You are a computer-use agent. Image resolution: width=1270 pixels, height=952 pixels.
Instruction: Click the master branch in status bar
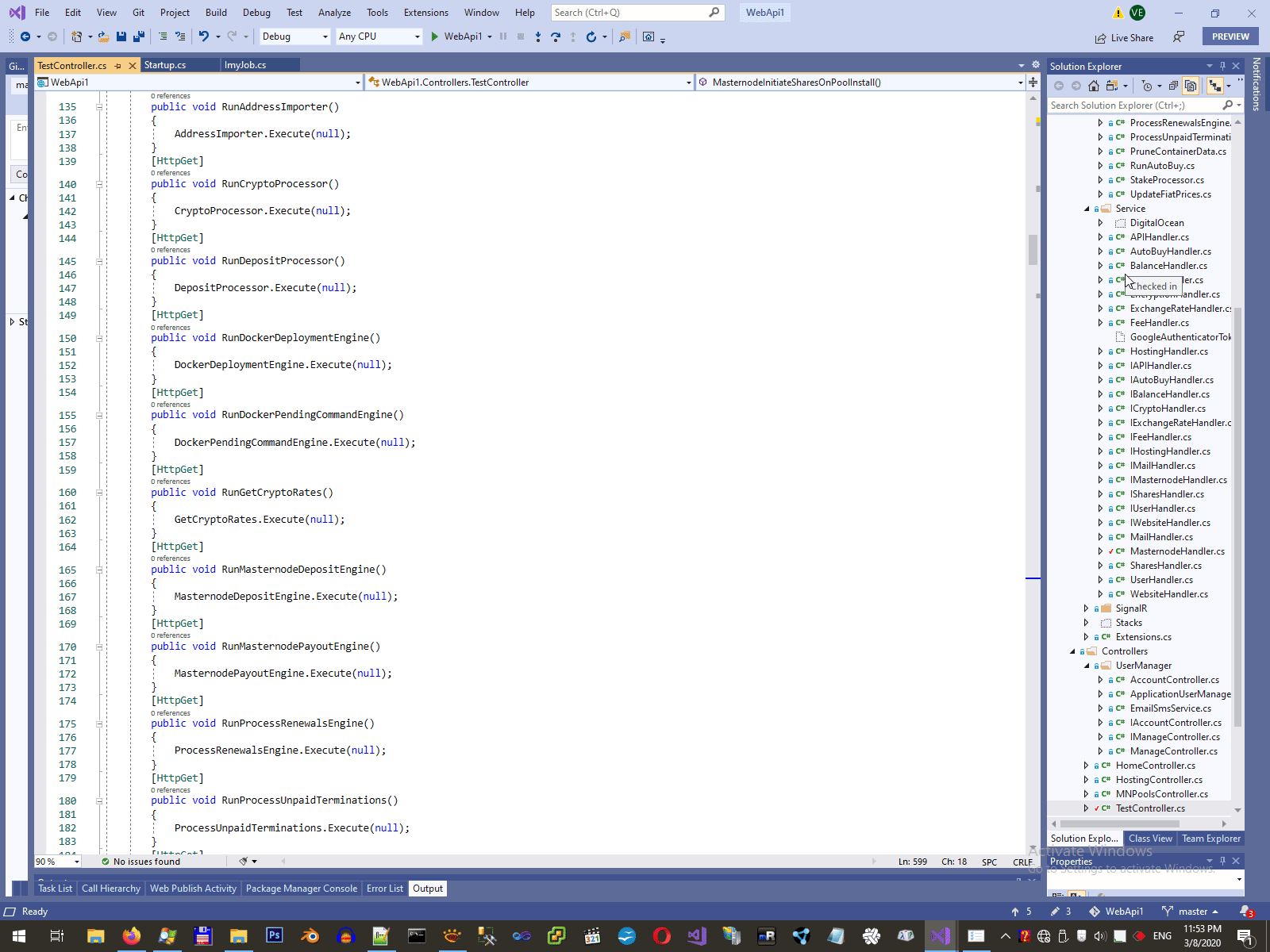click(1190, 912)
